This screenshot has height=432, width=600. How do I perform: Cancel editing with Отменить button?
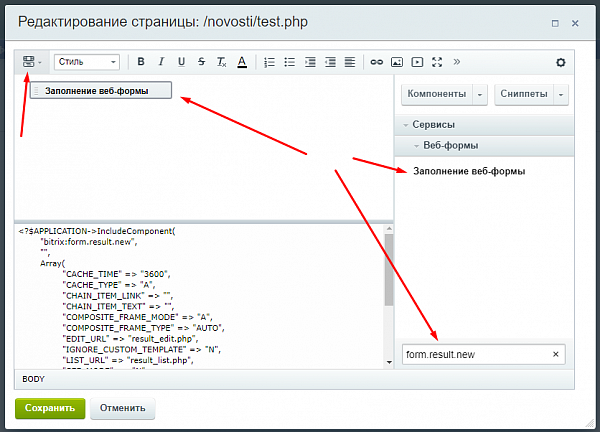122,408
